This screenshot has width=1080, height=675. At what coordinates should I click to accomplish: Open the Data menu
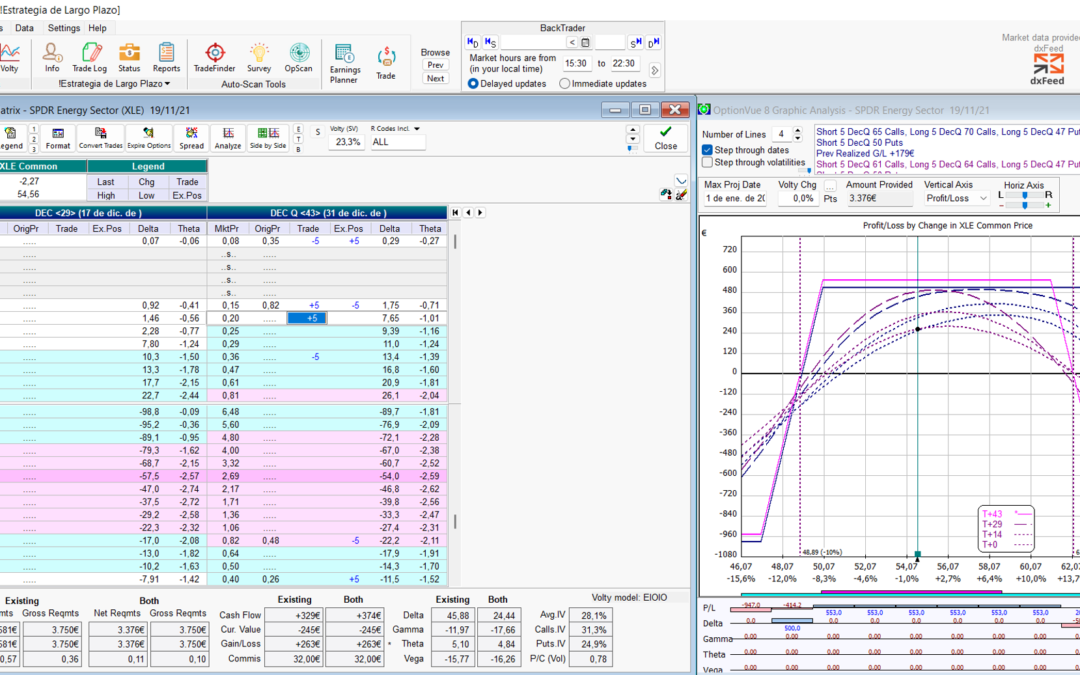(x=24, y=28)
